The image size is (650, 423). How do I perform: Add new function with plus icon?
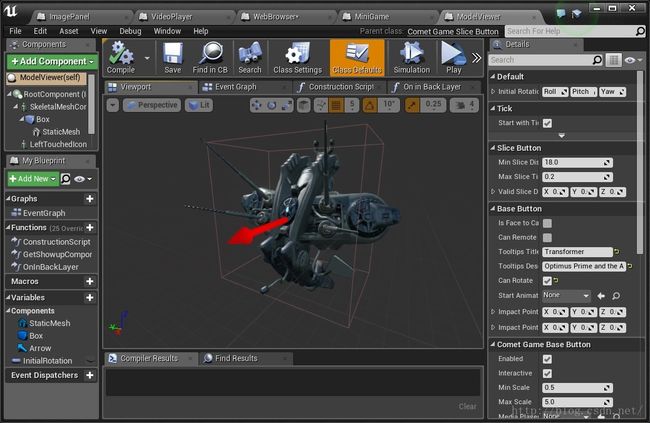(90, 227)
